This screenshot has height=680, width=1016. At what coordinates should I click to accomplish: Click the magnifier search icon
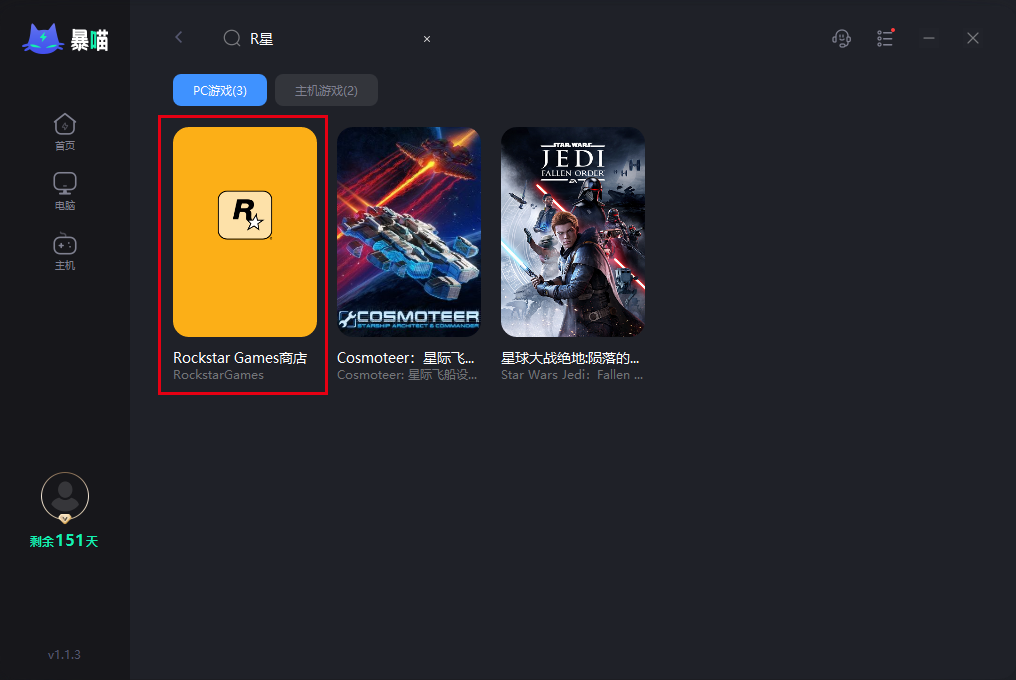[232, 38]
